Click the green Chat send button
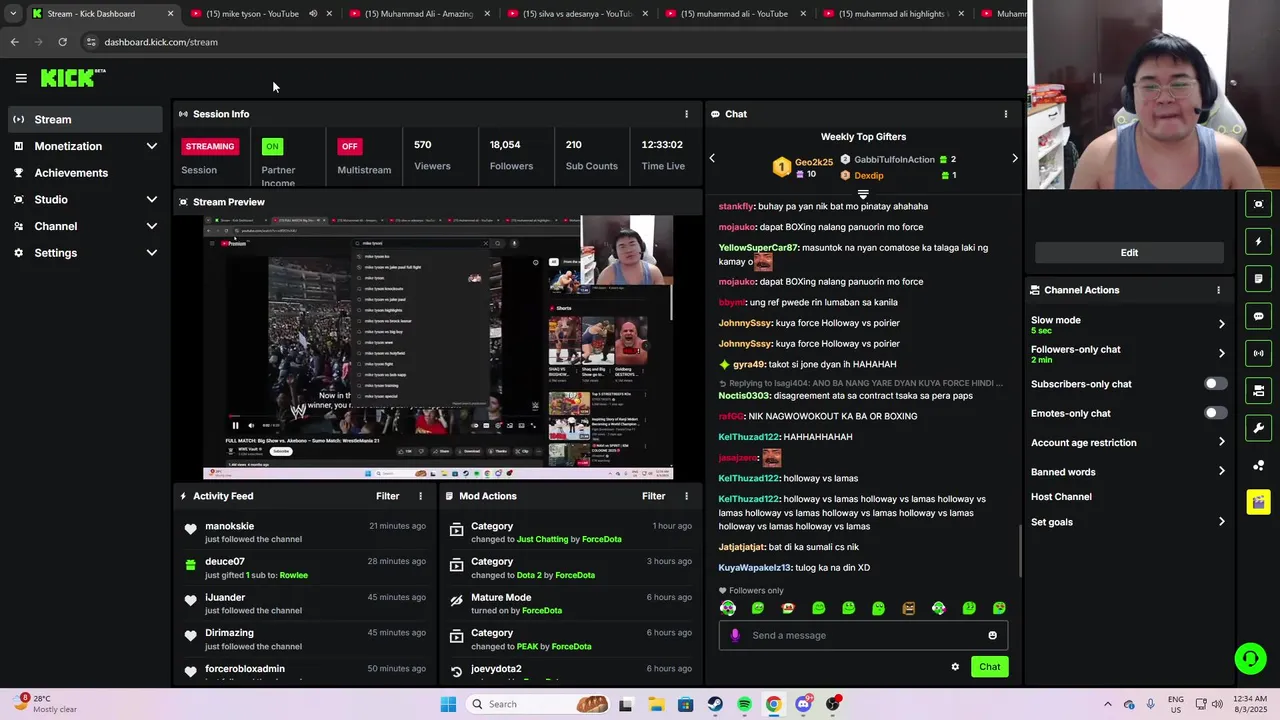1280x720 pixels. pos(989,667)
